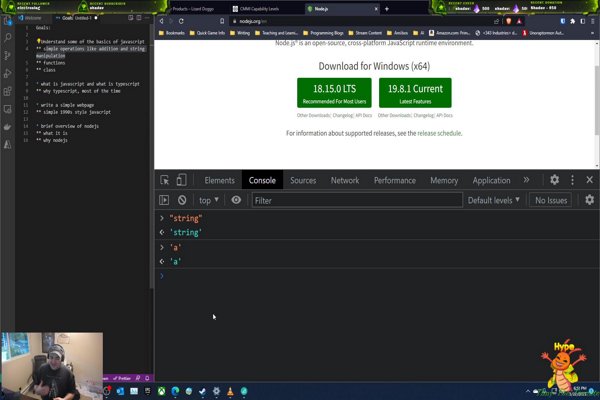Open the Docker whale icon in VS Code sidebar
The image size is (600, 400).
tap(7, 127)
